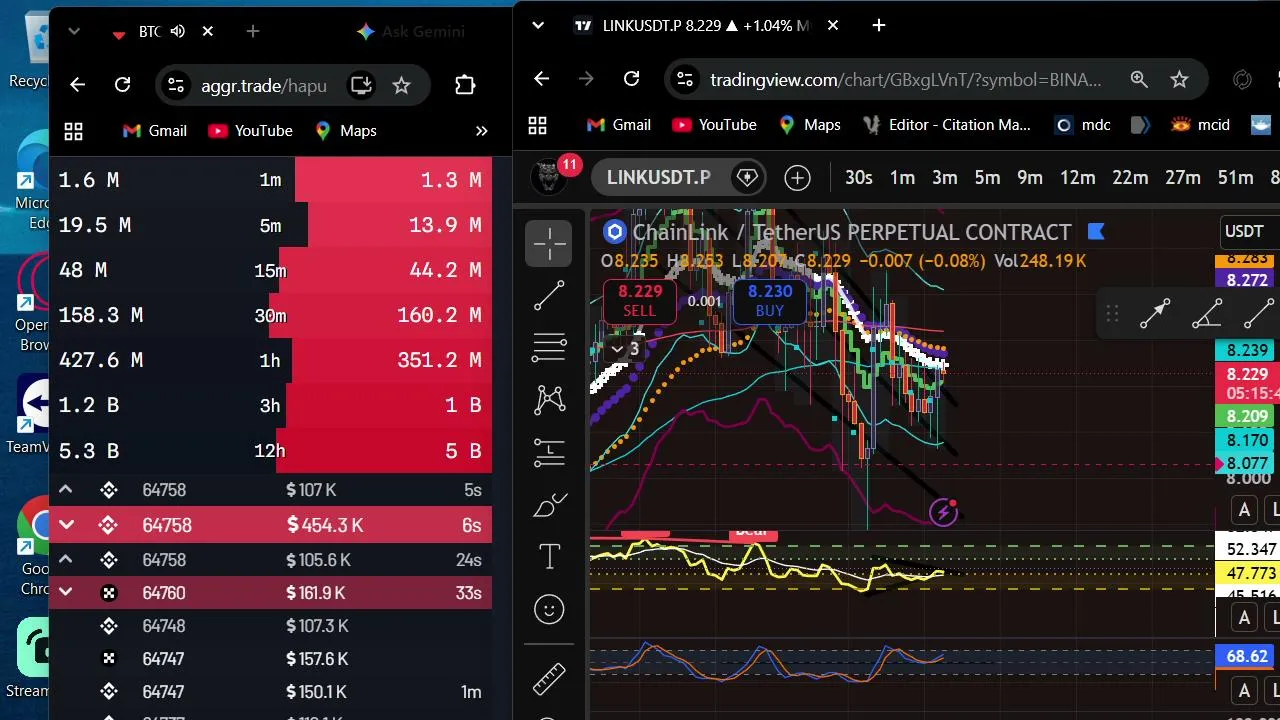Open the mcid bookmark
Image resolution: width=1280 pixels, height=720 pixels.
[x=1201, y=125]
